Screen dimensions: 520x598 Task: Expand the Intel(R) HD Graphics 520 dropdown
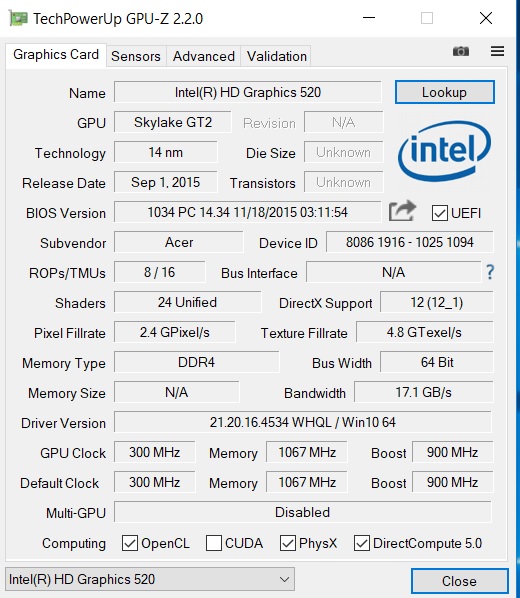pos(150,579)
